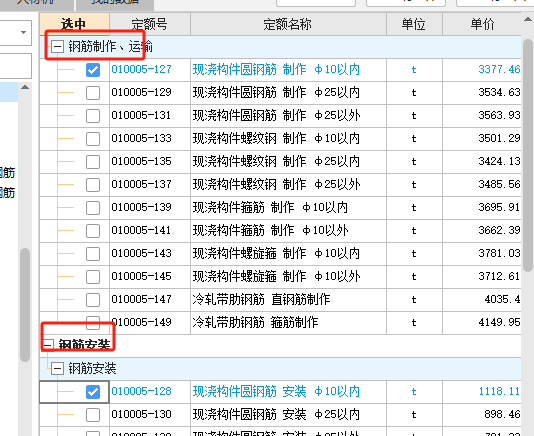The height and width of the screenshot is (436, 534).
Task: Click the price 1118.11 cell
Action: [482, 392]
